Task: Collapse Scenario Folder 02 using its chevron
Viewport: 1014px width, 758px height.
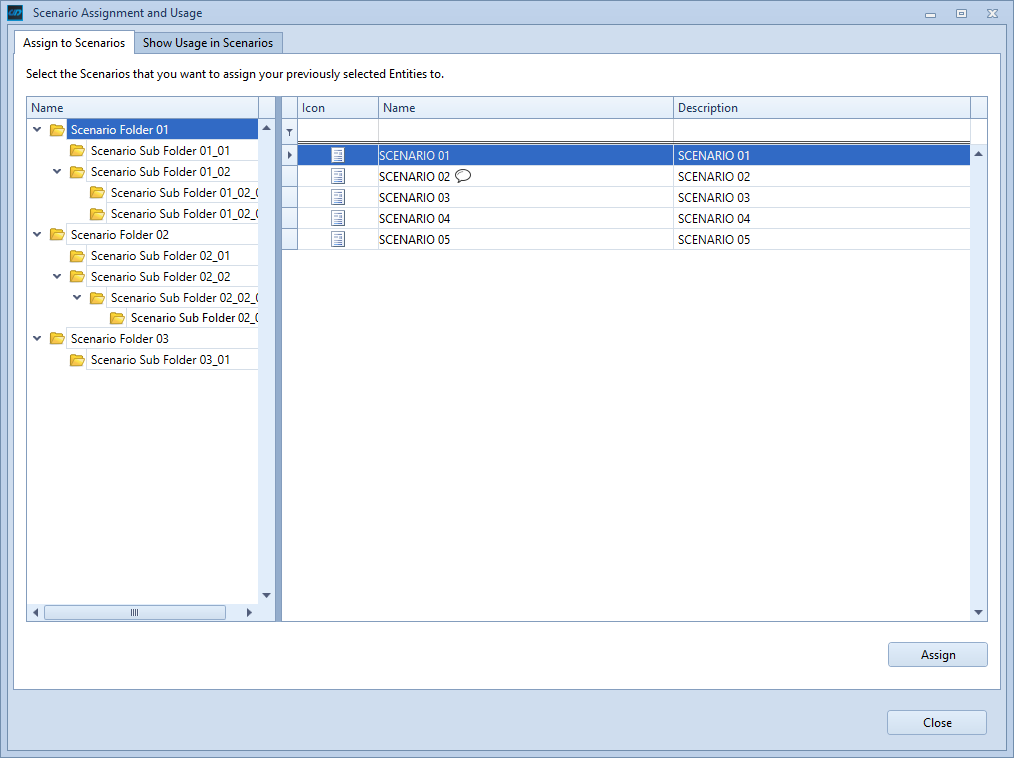Action: tap(37, 234)
